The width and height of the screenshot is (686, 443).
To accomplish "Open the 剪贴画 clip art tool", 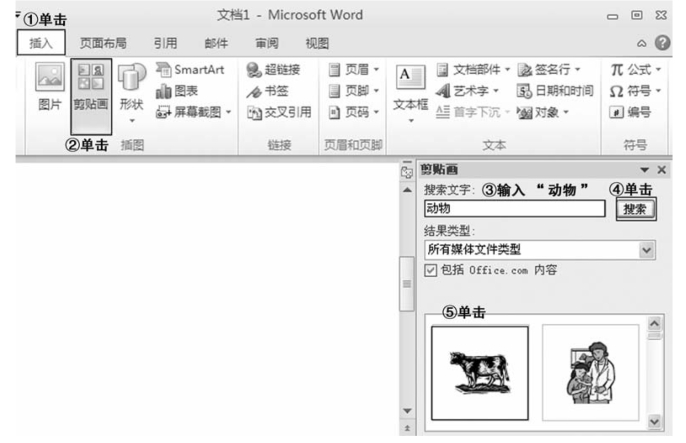I will [91, 96].
